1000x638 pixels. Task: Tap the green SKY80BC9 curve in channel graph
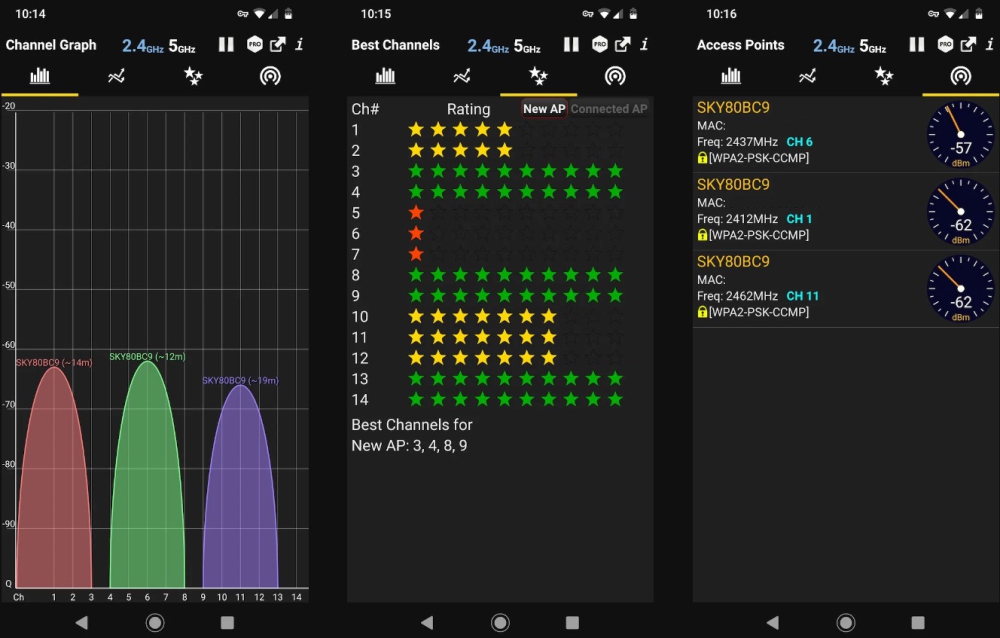click(x=147, y=480)
